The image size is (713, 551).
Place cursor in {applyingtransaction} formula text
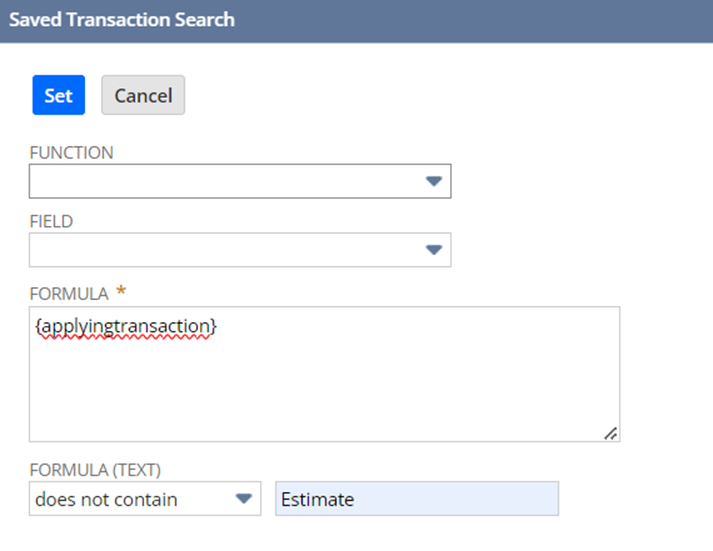click(125, 326)
